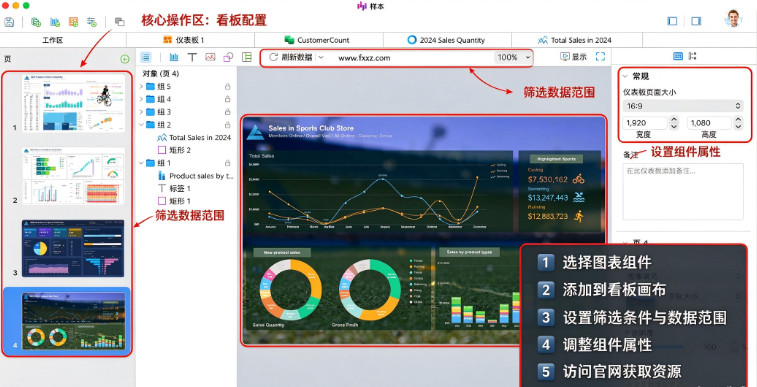
Task: Click the new query toolbar icon
Action: 92,22
